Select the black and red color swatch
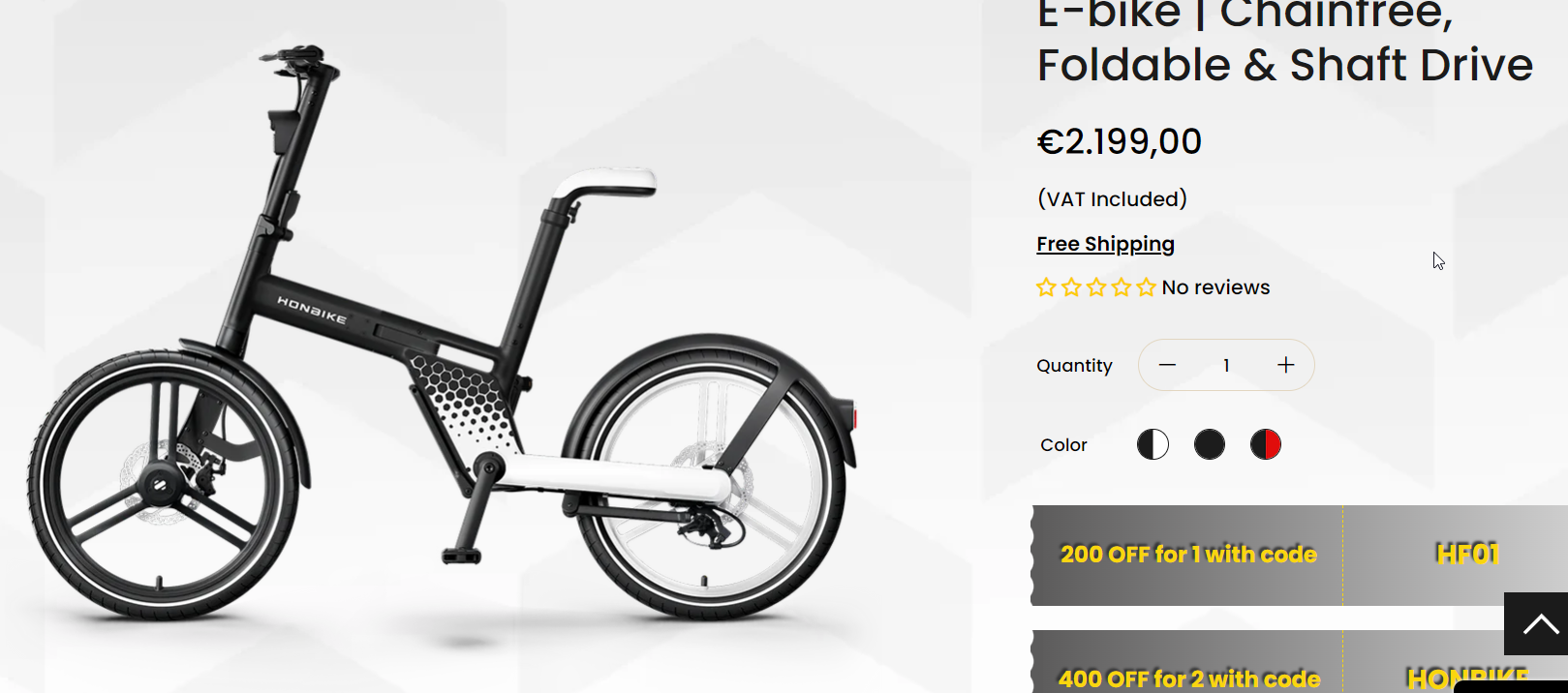This screenshot has height=693, width=1568. (1265, 444)
